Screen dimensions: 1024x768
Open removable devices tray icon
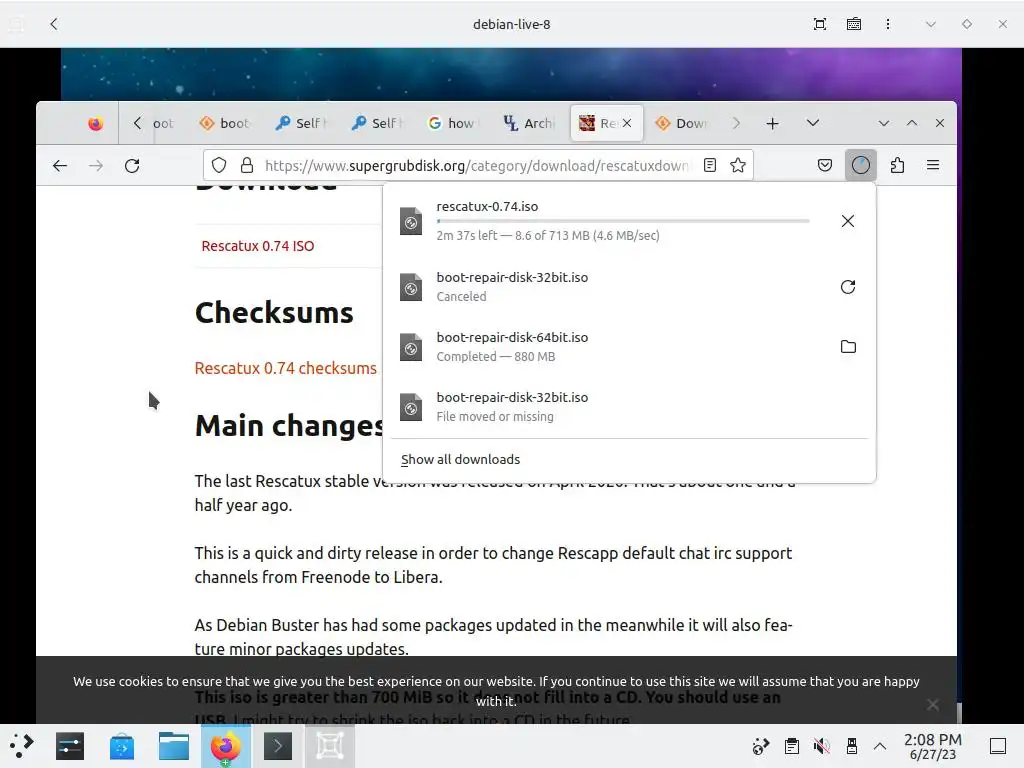[x=852, y=746]
